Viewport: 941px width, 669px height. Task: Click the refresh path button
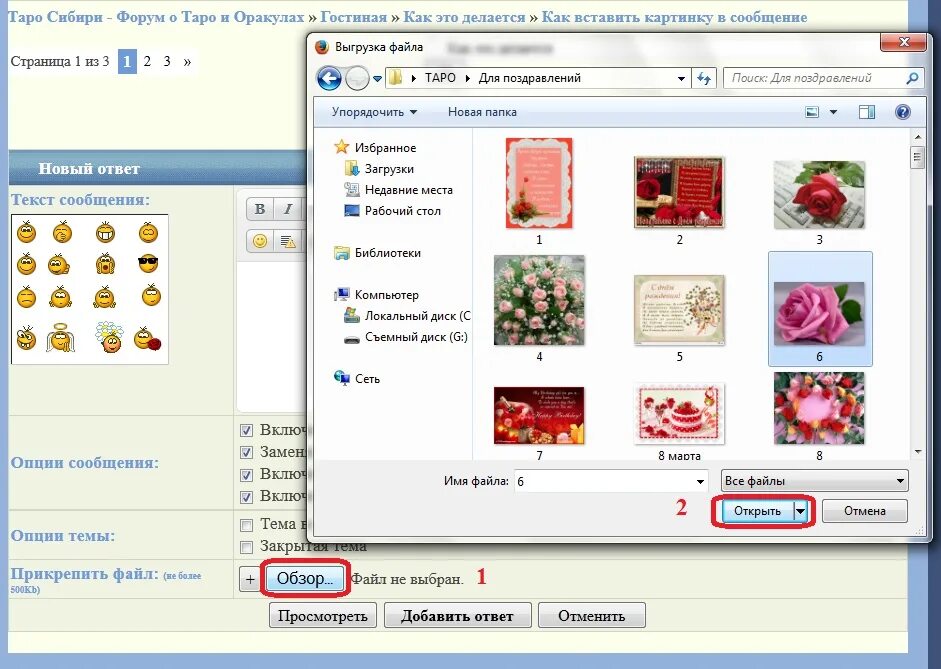pyautogui.click(x=704, y=78)
